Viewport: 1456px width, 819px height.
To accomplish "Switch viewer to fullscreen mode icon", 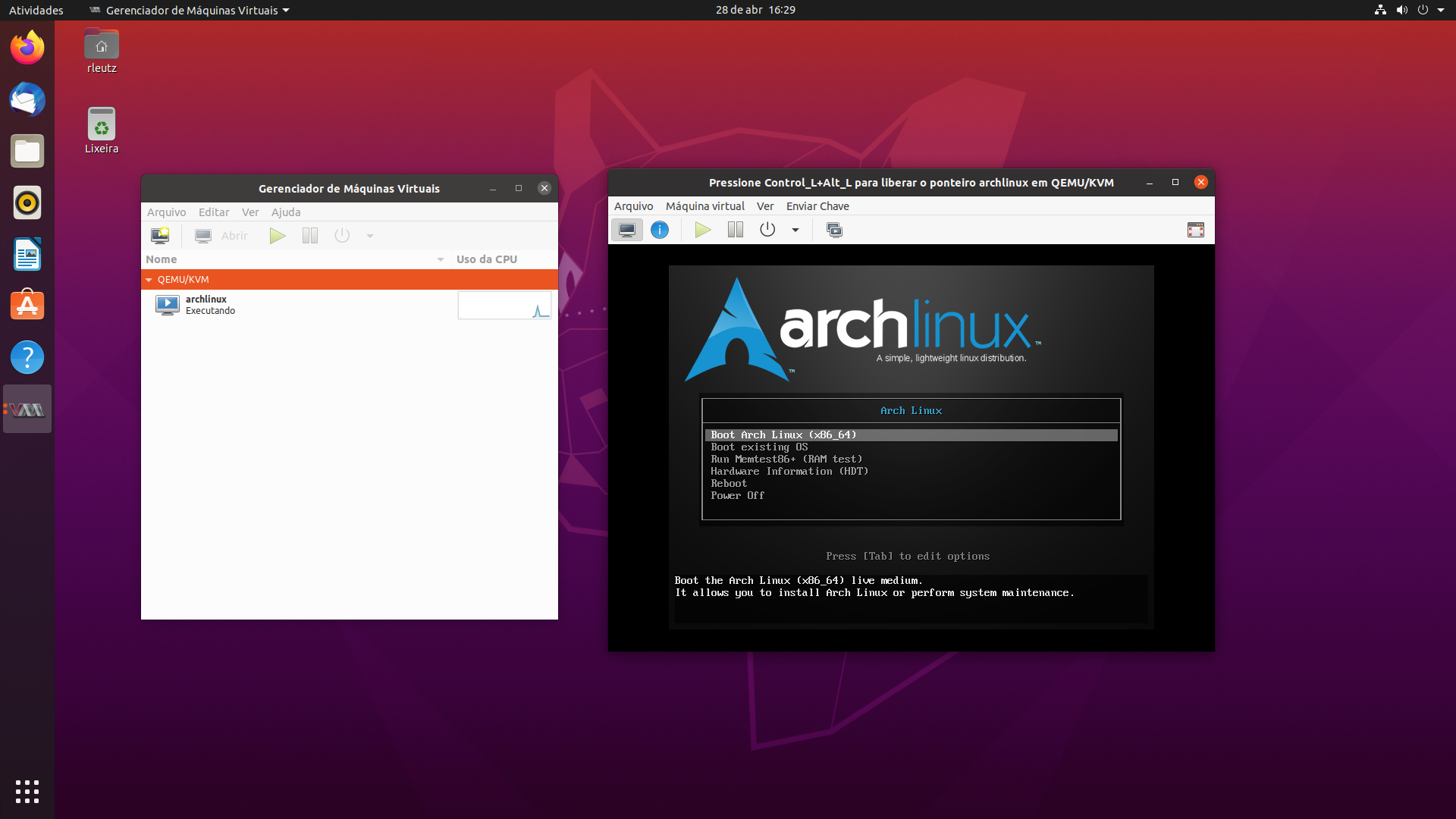I will click(x=1196, y=230).
